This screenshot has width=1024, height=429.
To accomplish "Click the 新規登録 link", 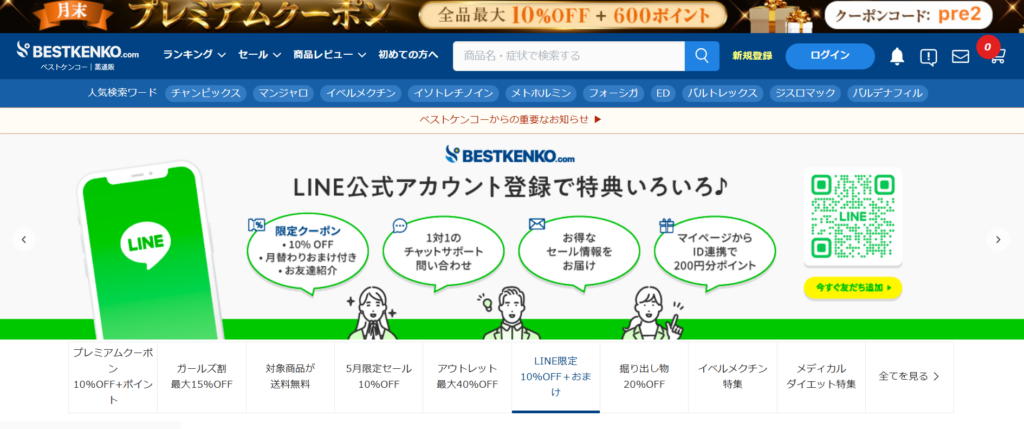I will pos(752,56).
